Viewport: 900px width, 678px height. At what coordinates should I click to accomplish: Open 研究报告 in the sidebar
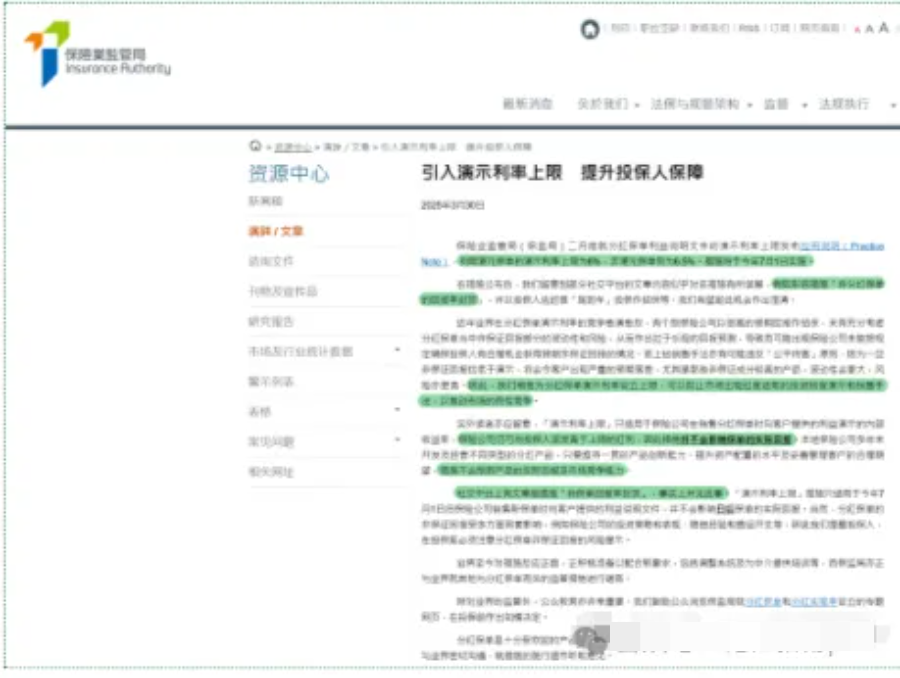point(270,321)
